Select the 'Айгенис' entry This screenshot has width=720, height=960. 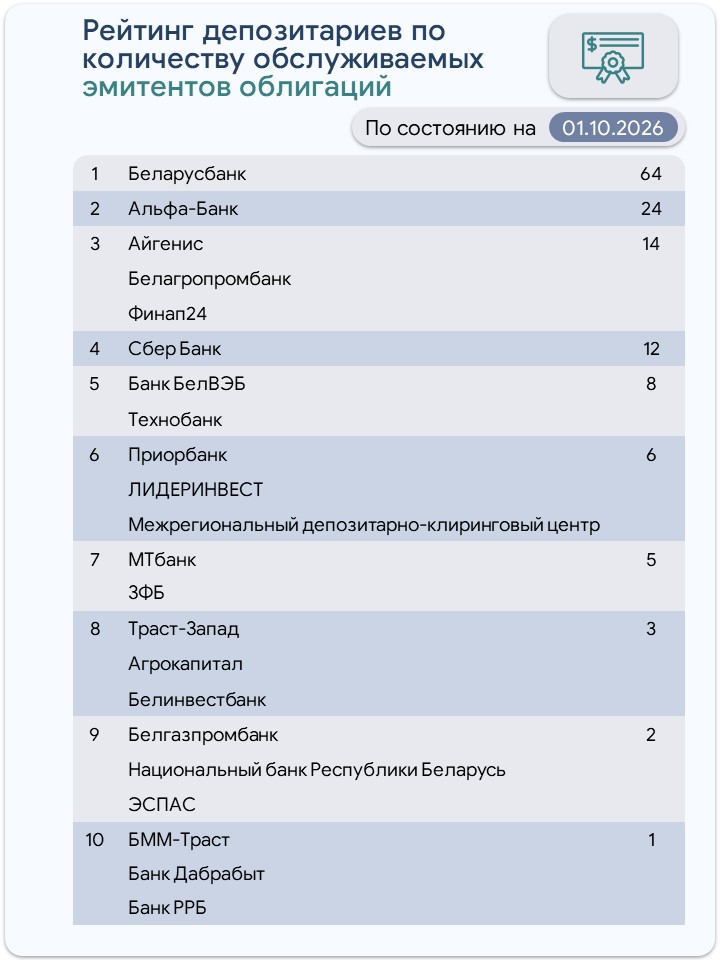tap(165, 244)
